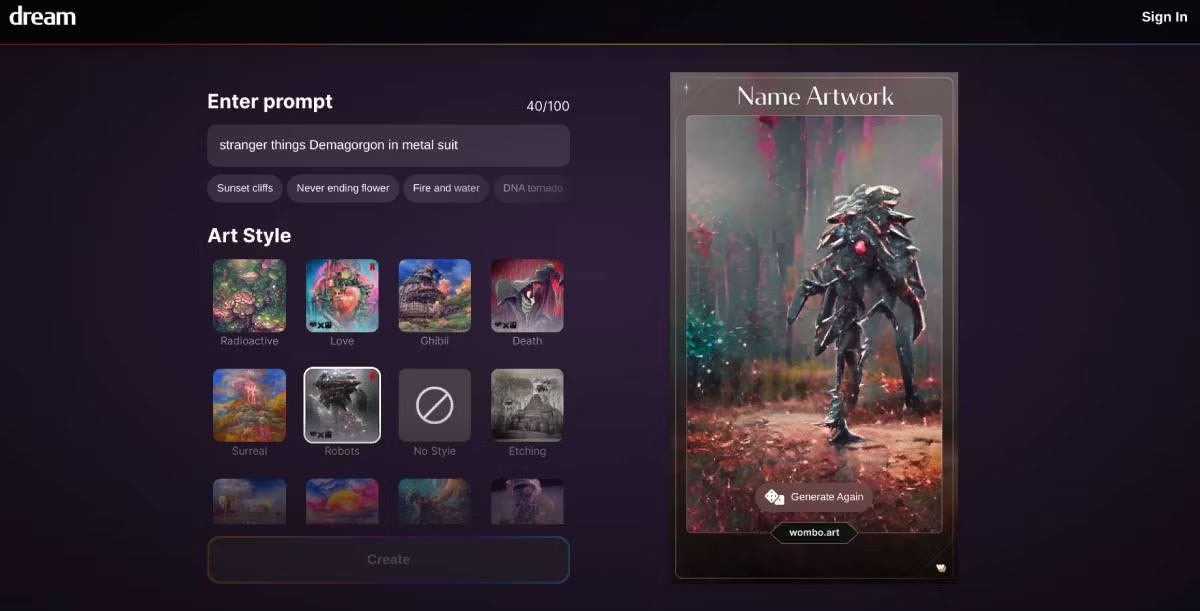The image size is (1200, 611).
Task: Select the Etching art style
Action: coord(527,405)
